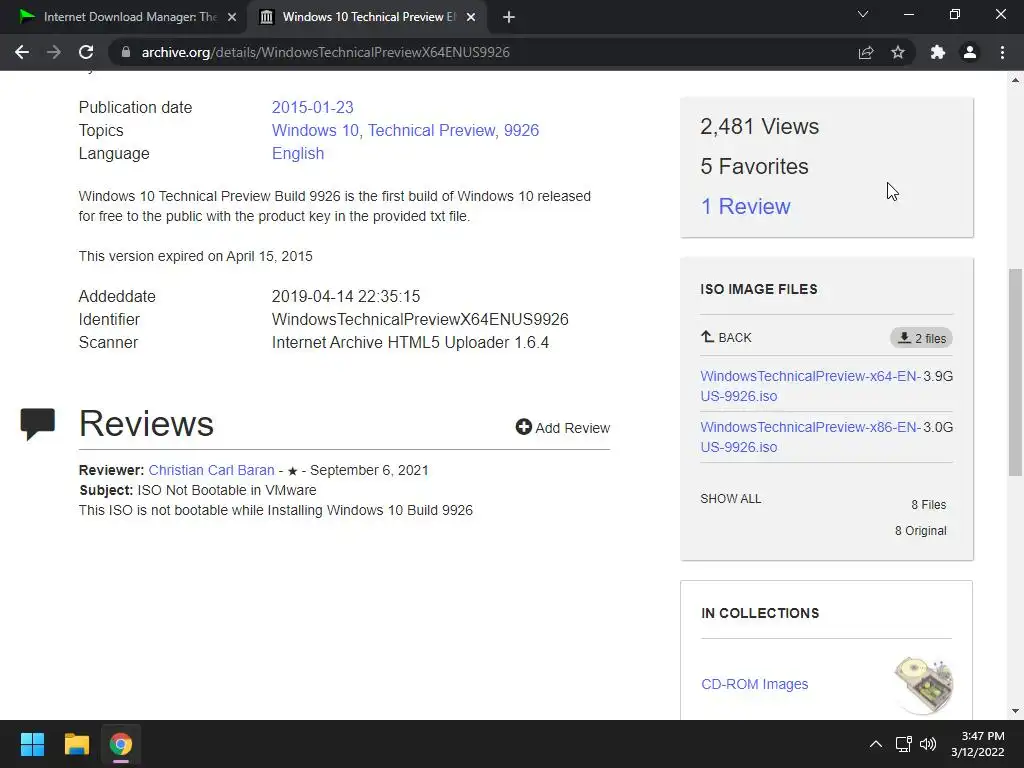Viewport: 1024px width, 768px height.
Task: Go back using the browser back arrow
Action: point(22,52)
